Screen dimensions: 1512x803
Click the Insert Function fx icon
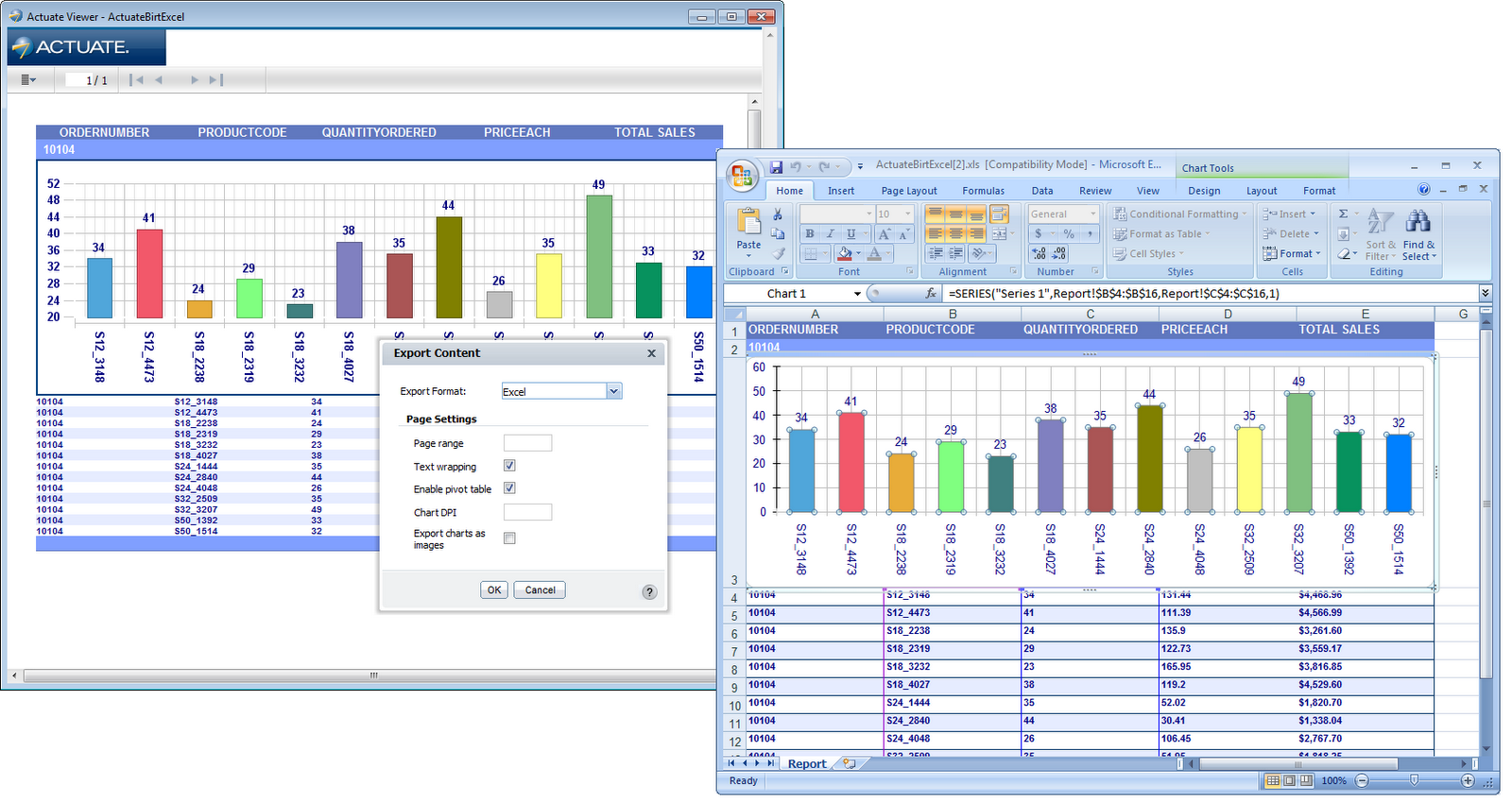[x=931, y=294]
